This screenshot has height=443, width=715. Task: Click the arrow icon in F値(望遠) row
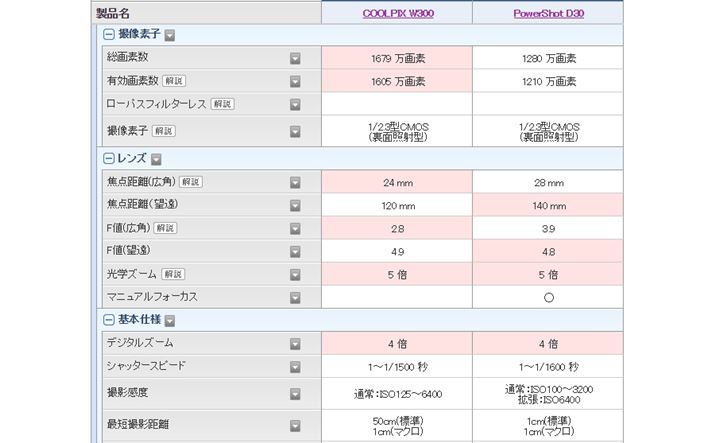pos(295,252)
